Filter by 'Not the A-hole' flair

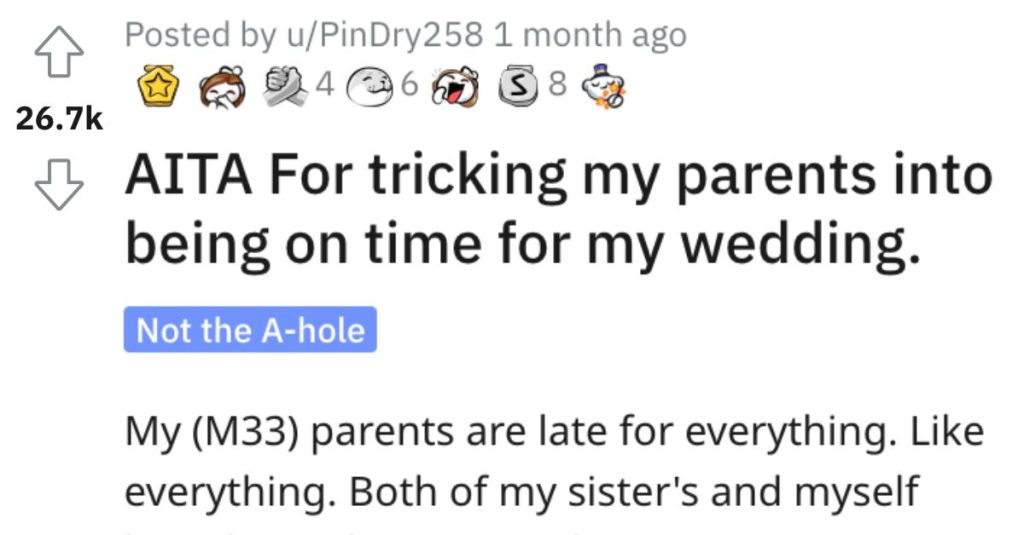coord(250,329)
